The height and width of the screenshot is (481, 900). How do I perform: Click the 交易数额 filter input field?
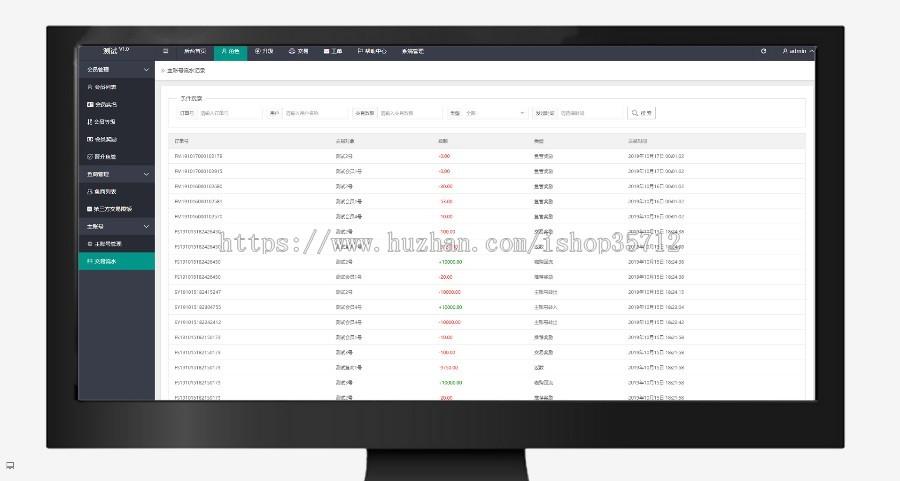[409, 113]
